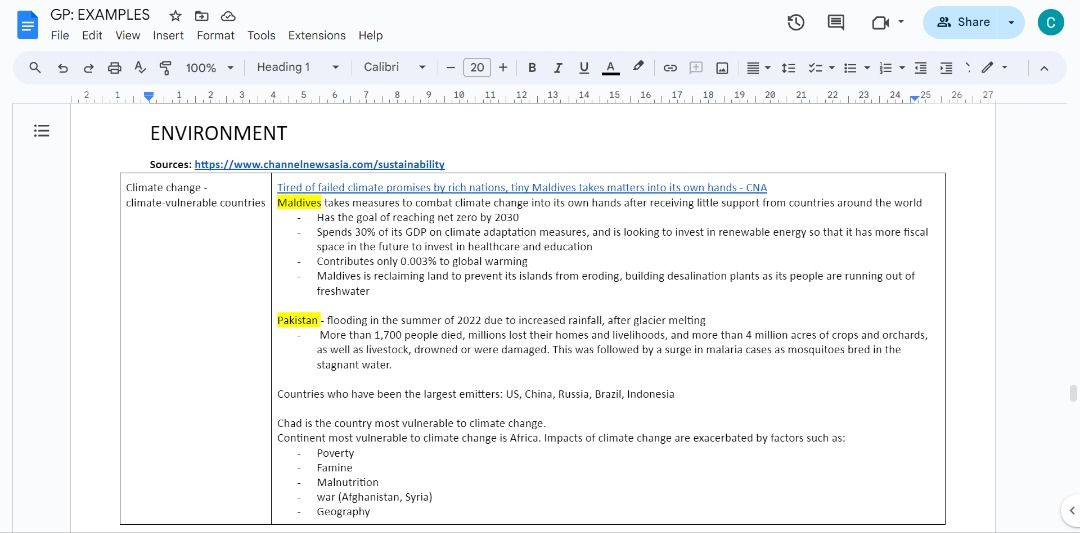Open the Insert menu
This screenshot has height=533, width=1080.
[x=168, y=35]
